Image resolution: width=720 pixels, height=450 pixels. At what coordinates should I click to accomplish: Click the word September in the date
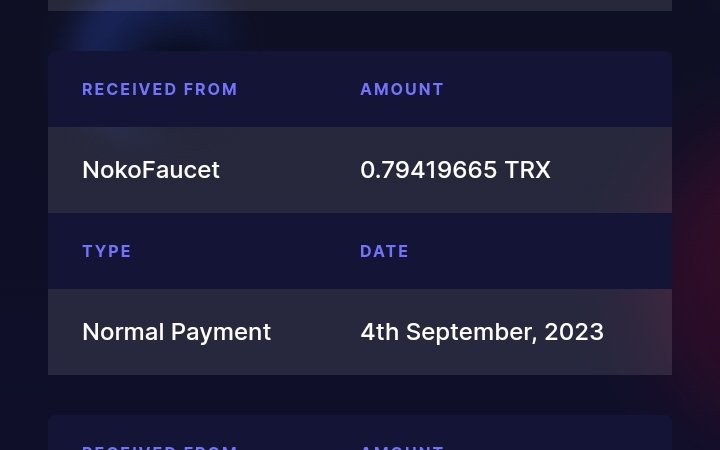(472, 332)
